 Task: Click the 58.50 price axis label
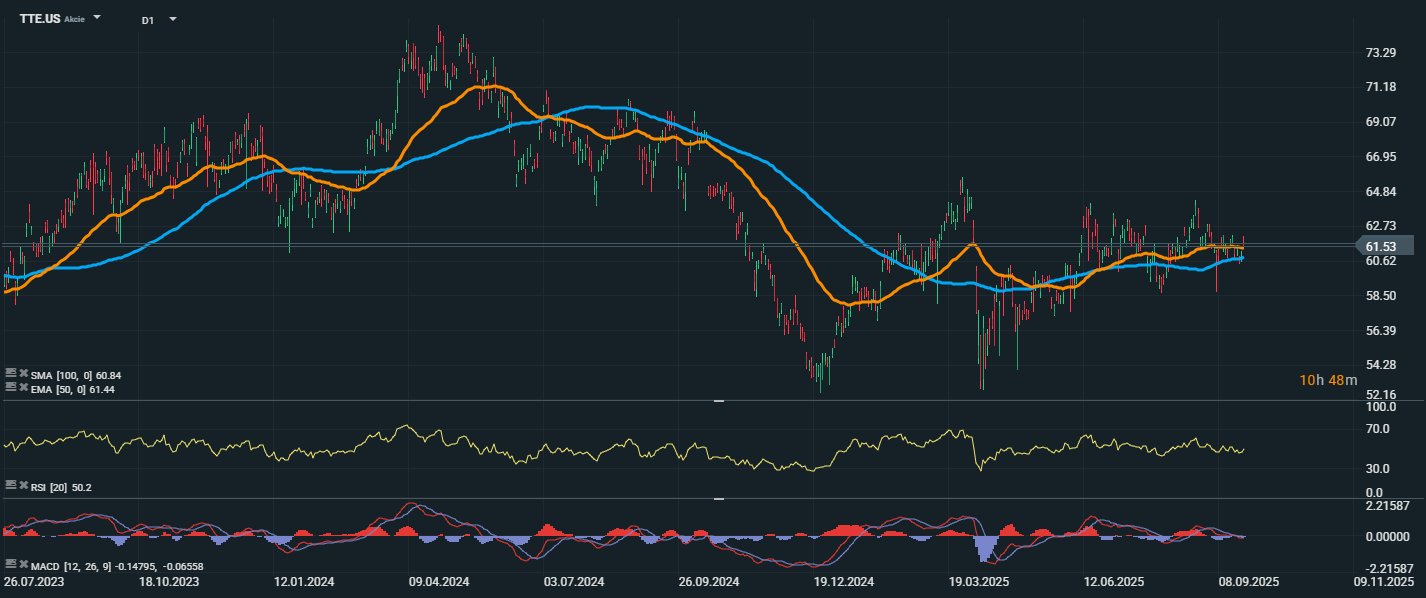[x=1380, y=296]
